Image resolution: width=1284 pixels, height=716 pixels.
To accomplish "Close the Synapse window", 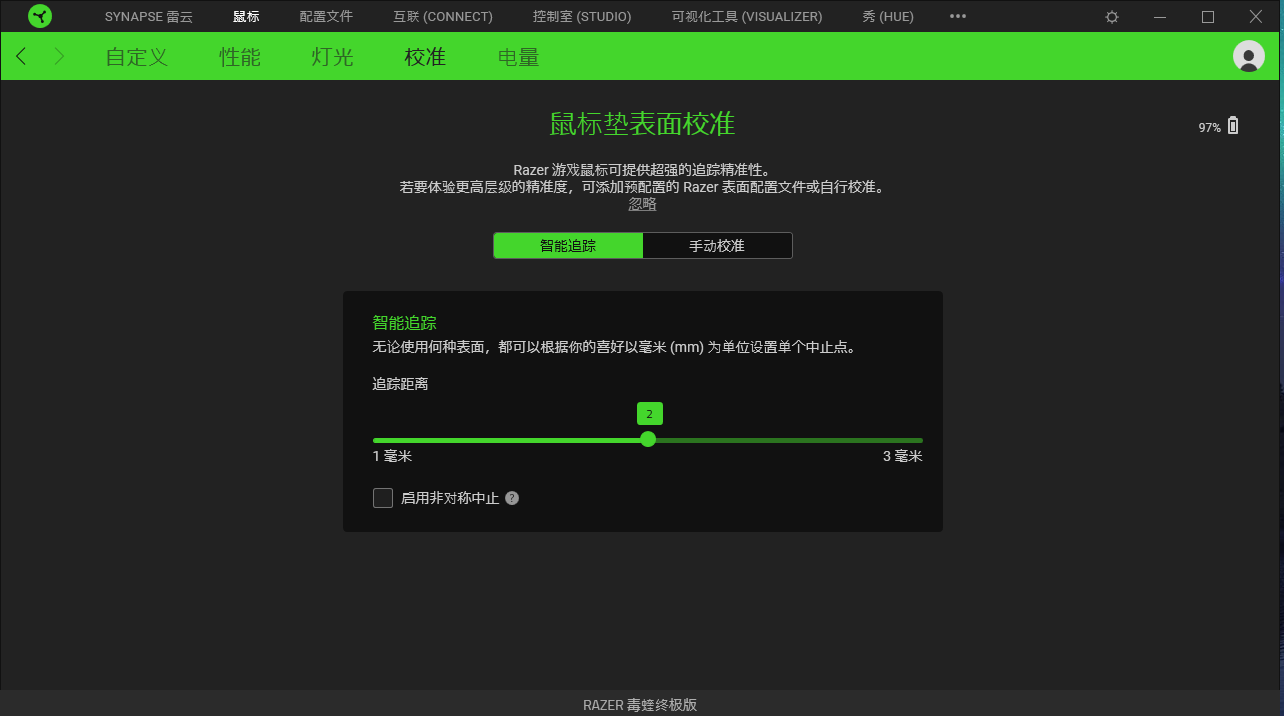I will 1256,17.
